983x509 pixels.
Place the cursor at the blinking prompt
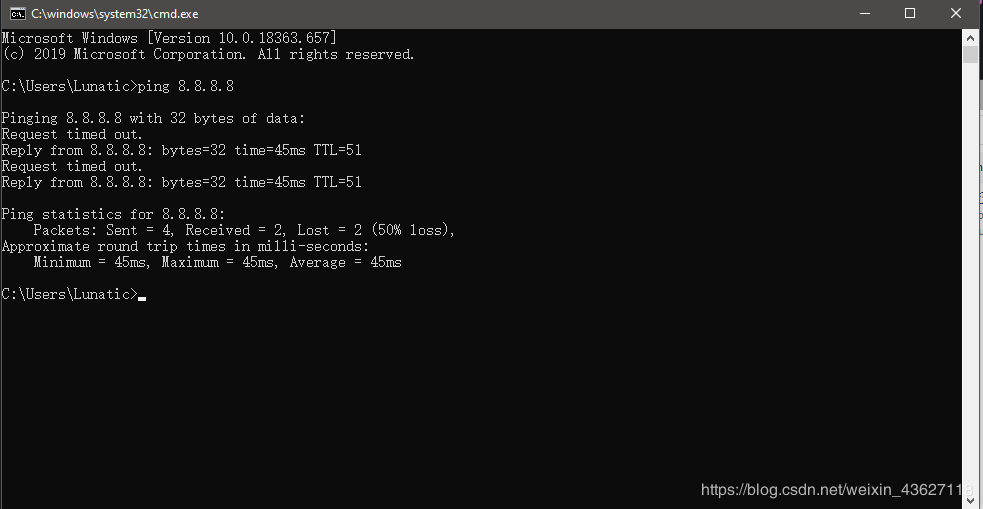click(142, 295)
